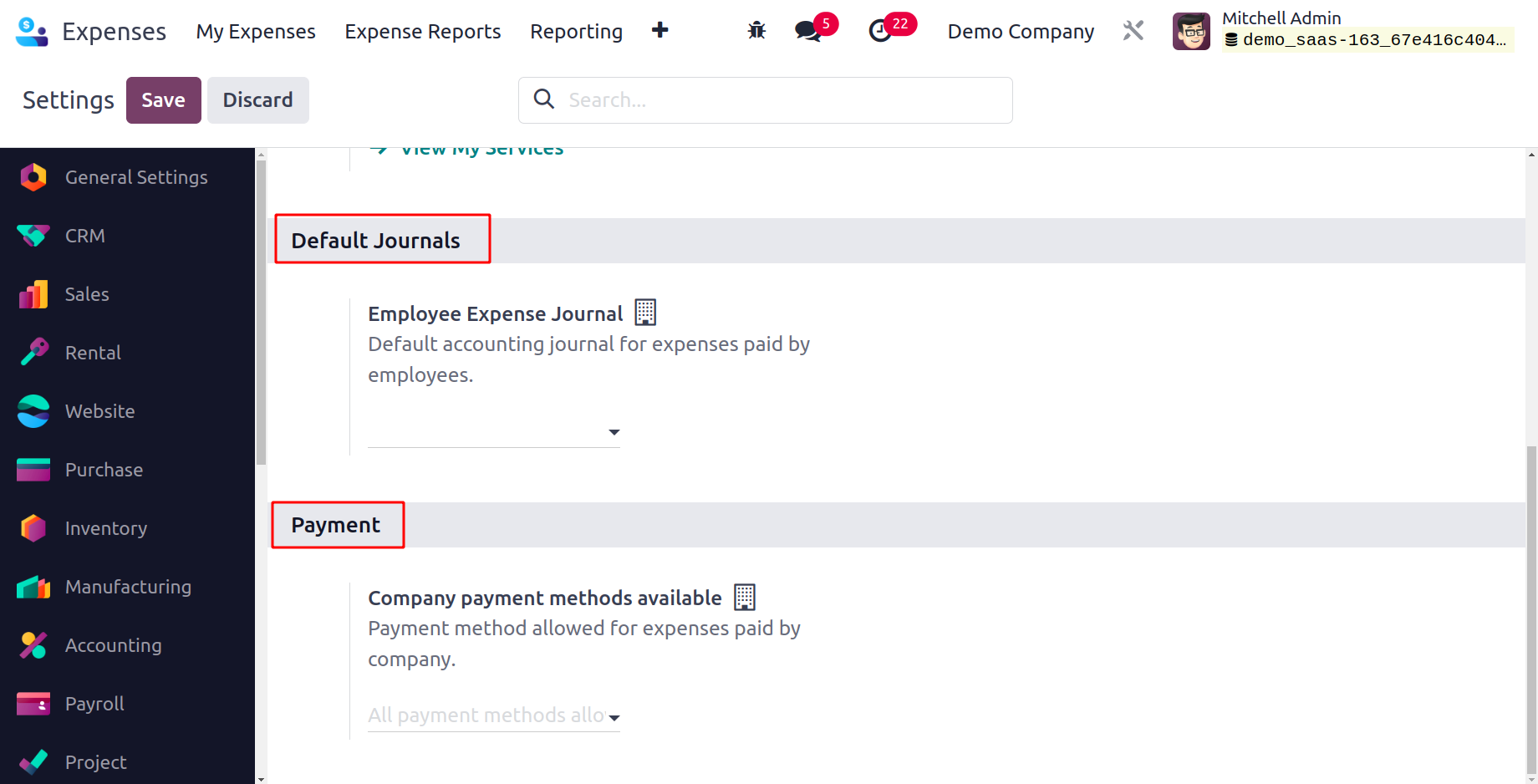Follow the View My Services link
The width and height of the screenshot is (1538, 784).
point(482,151)
